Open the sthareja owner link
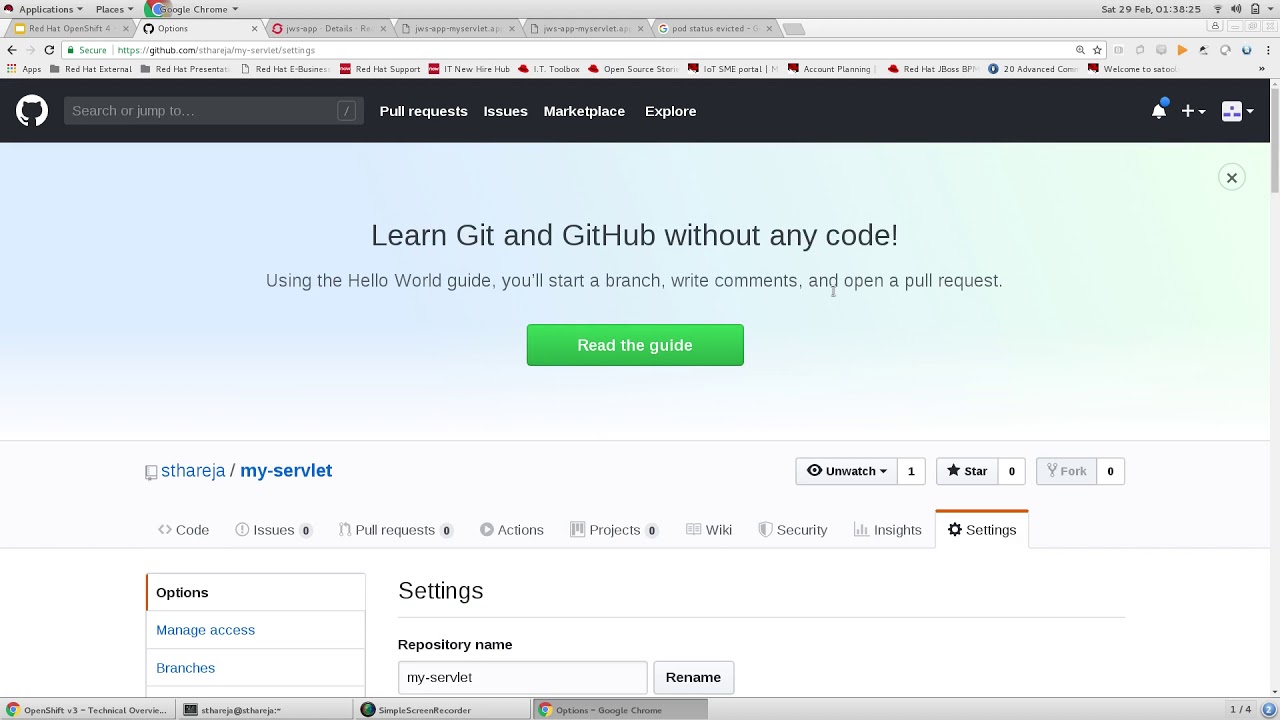The height and width of the screenshot is (720, 1280). 193,471
